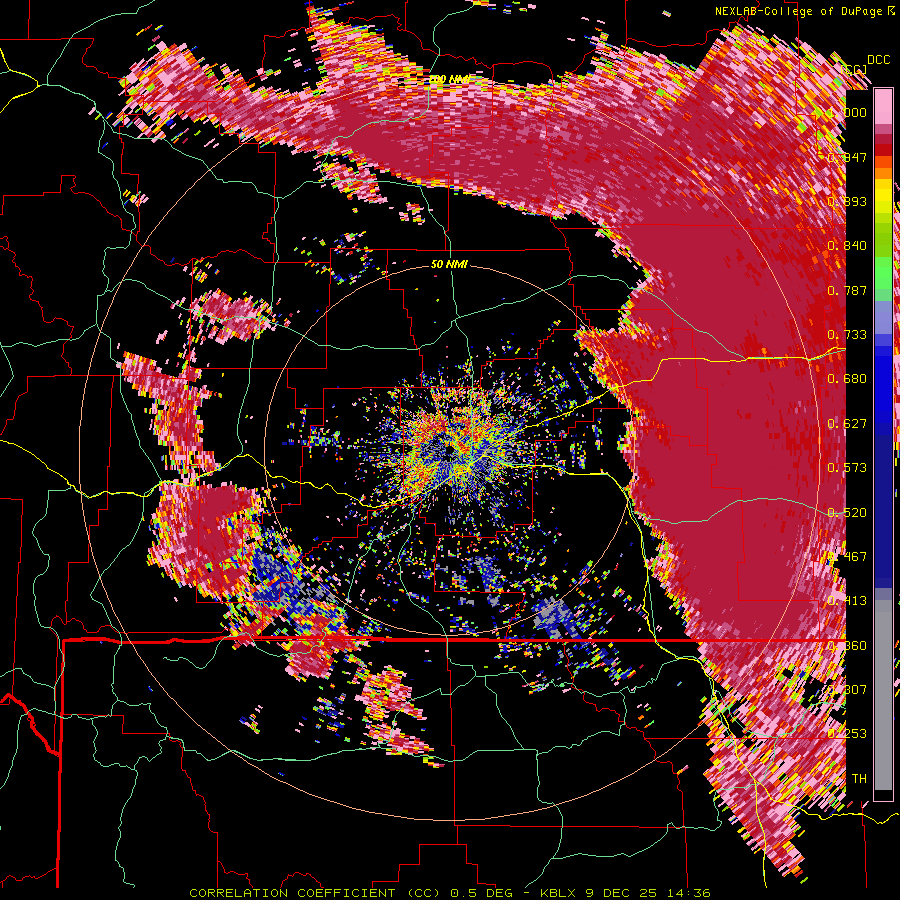
Task: Select the 0.253 legend value
Action: (847, 734)
